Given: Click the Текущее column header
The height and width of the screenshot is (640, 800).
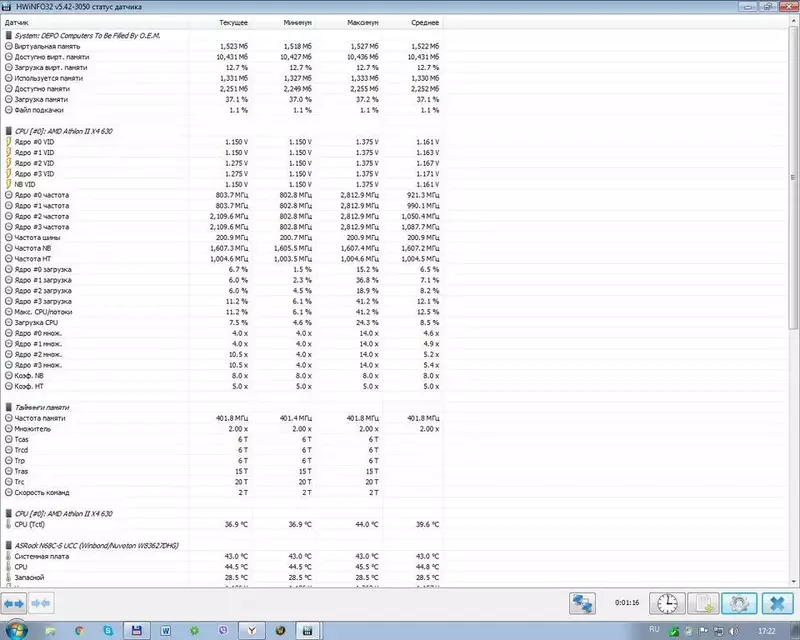Looking at the screenshot, I should [x=220, y=22].
